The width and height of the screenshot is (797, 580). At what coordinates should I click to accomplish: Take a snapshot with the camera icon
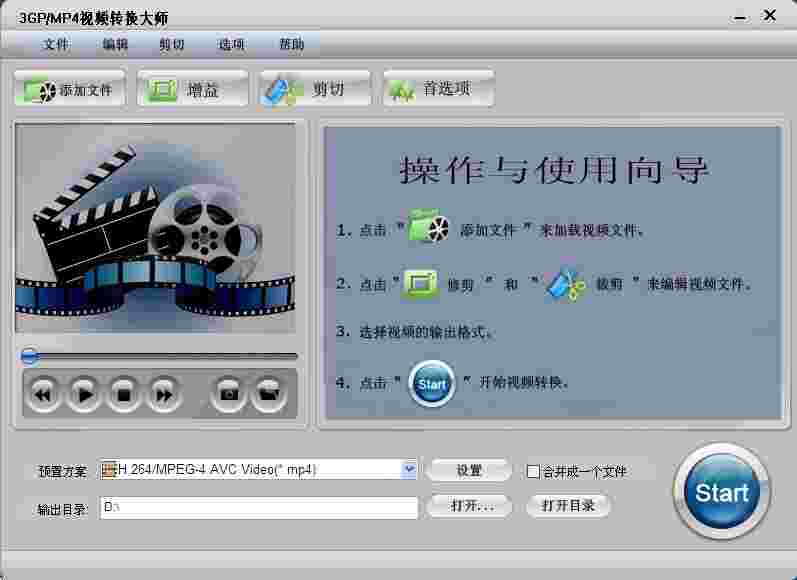229,394
